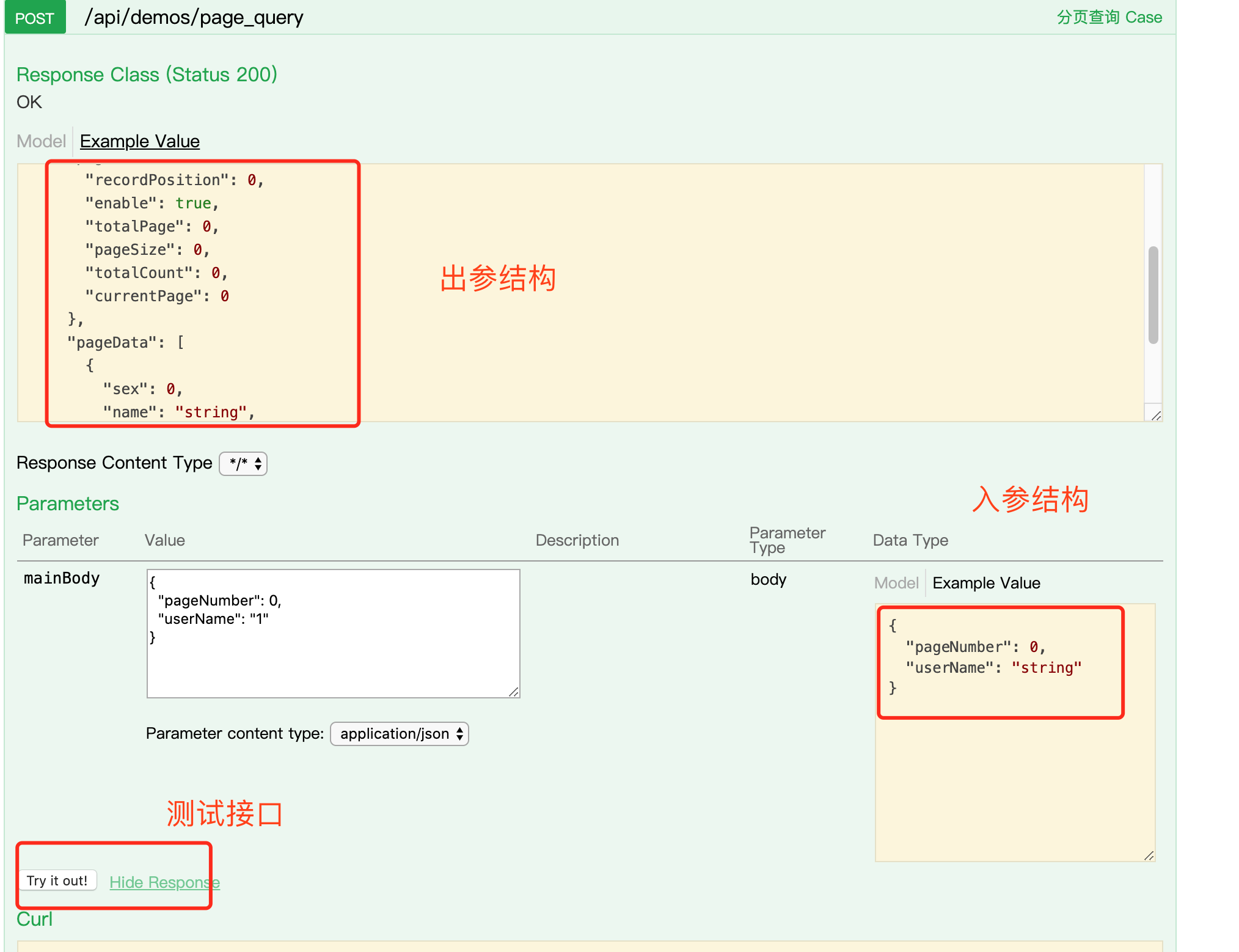Click the body parameter type cell
This screenshot has height=952, width=1239.
[769, 579]
